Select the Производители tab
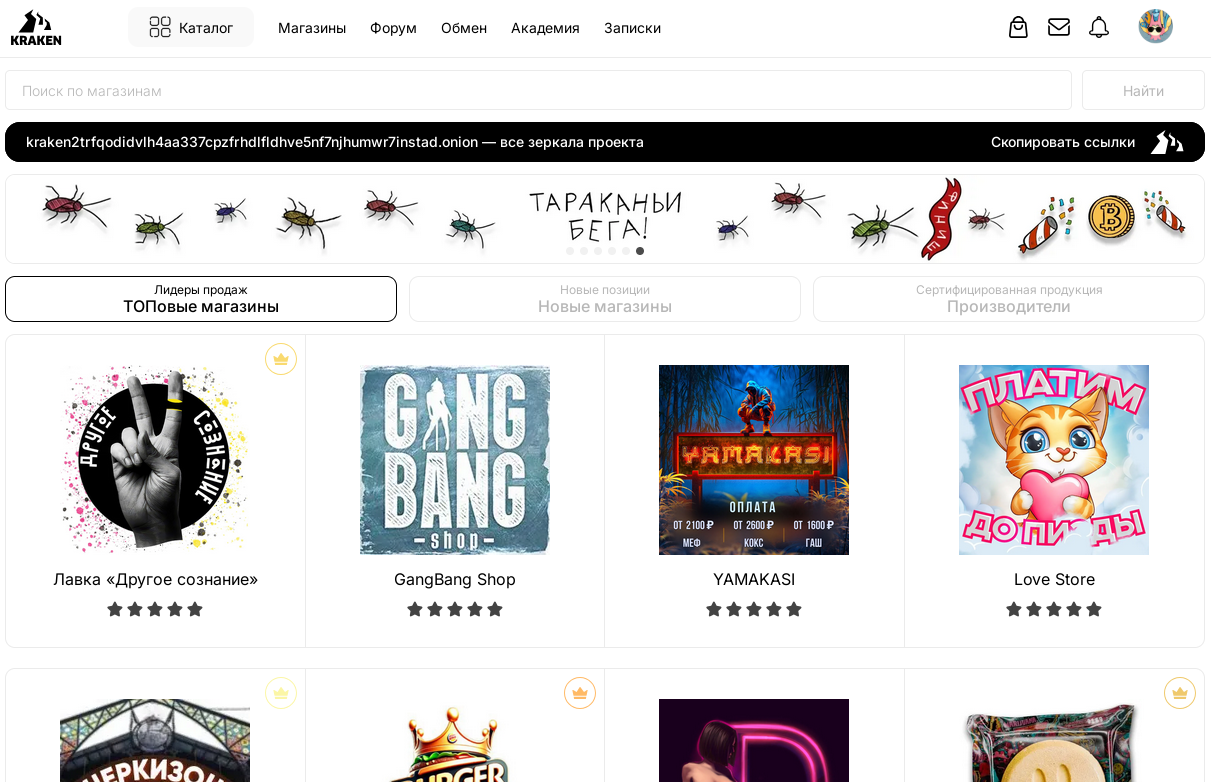This screenshot has height=782, width=1211. (1008, 299)
